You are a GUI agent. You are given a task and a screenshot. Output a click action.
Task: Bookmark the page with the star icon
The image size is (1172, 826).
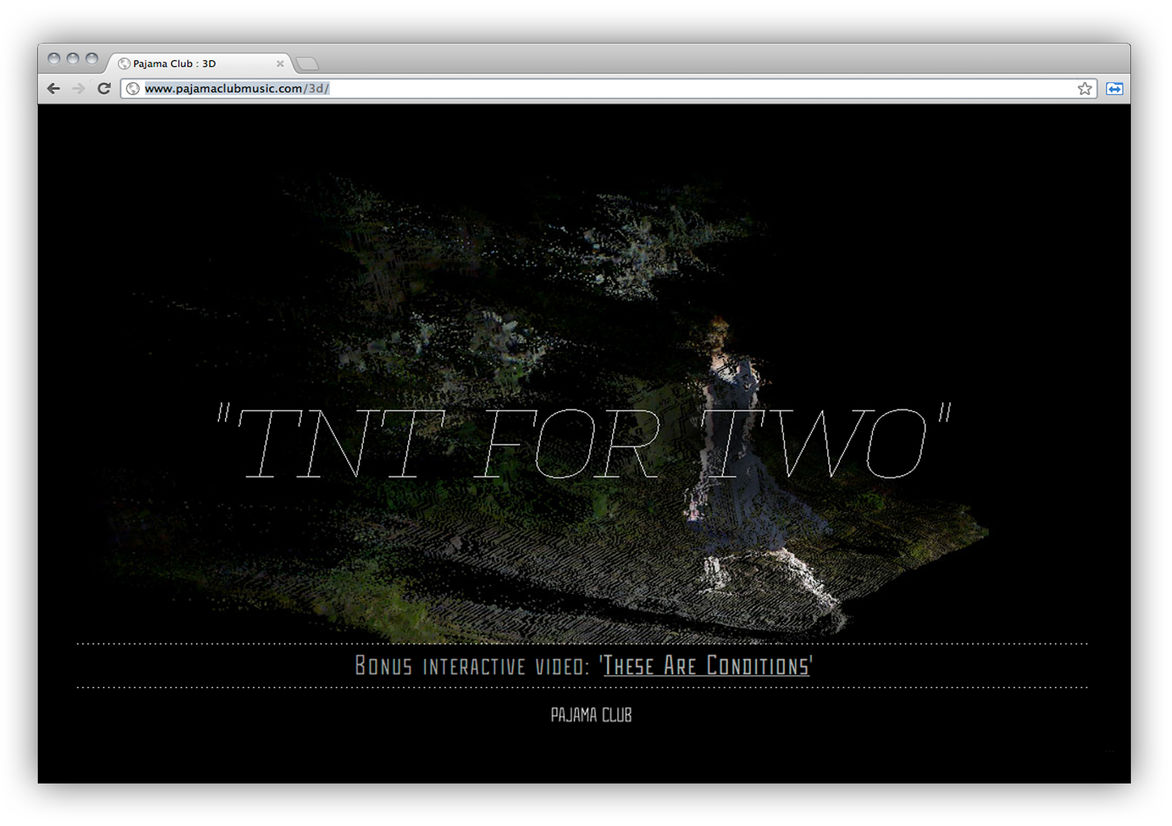pos(1085,89)
